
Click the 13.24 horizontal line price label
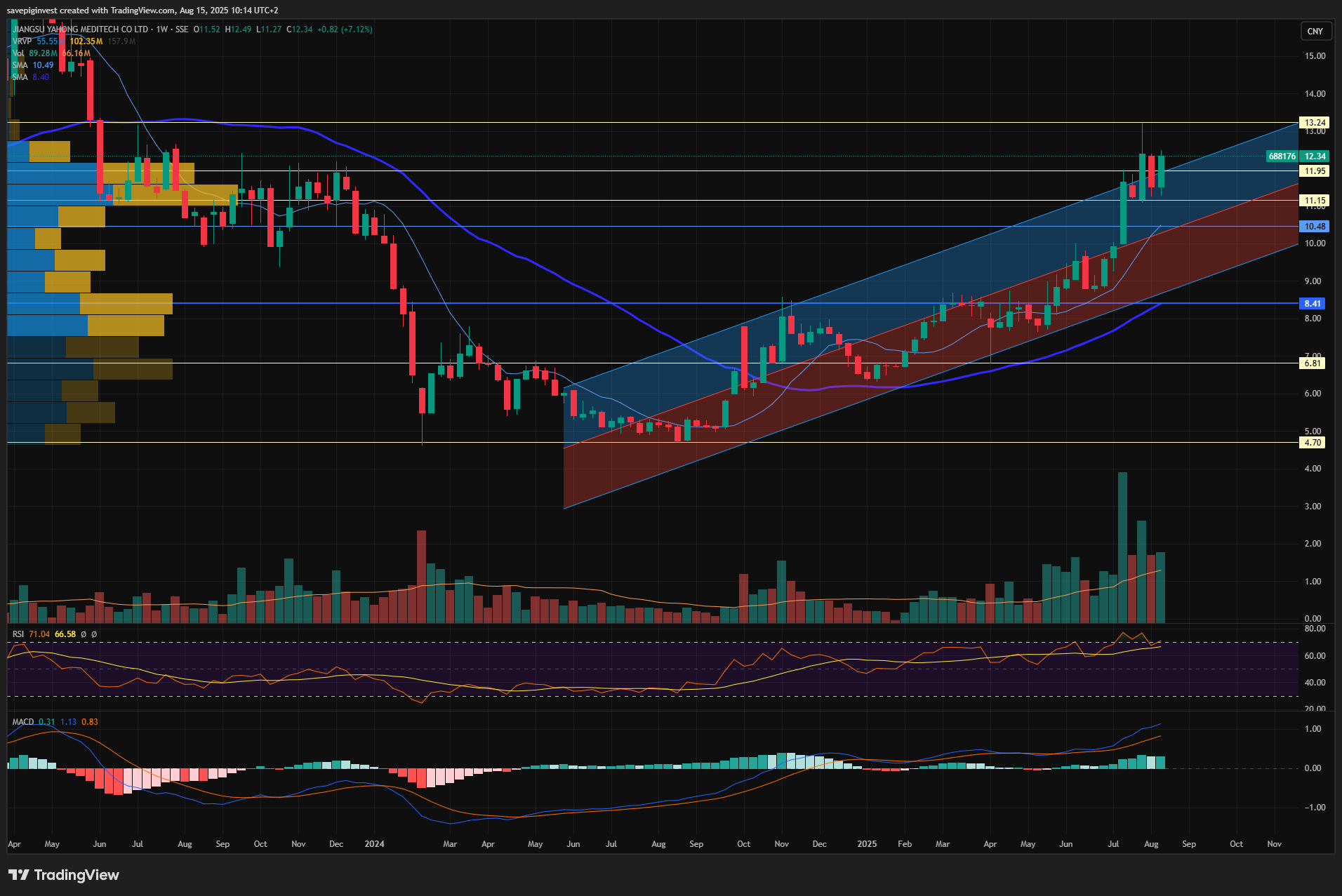[1315, 123]
